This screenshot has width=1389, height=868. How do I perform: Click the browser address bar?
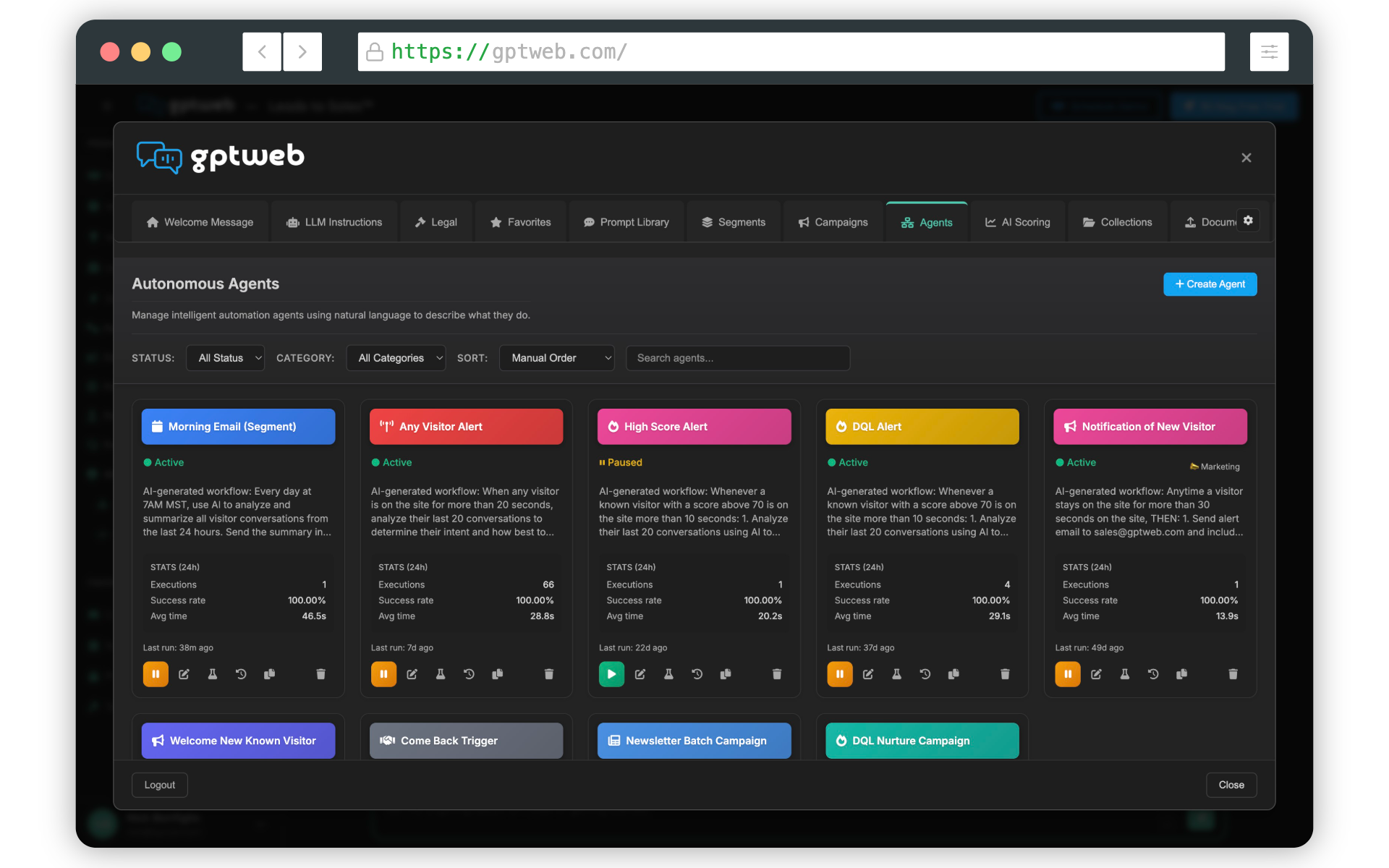[x=791, y=51]
